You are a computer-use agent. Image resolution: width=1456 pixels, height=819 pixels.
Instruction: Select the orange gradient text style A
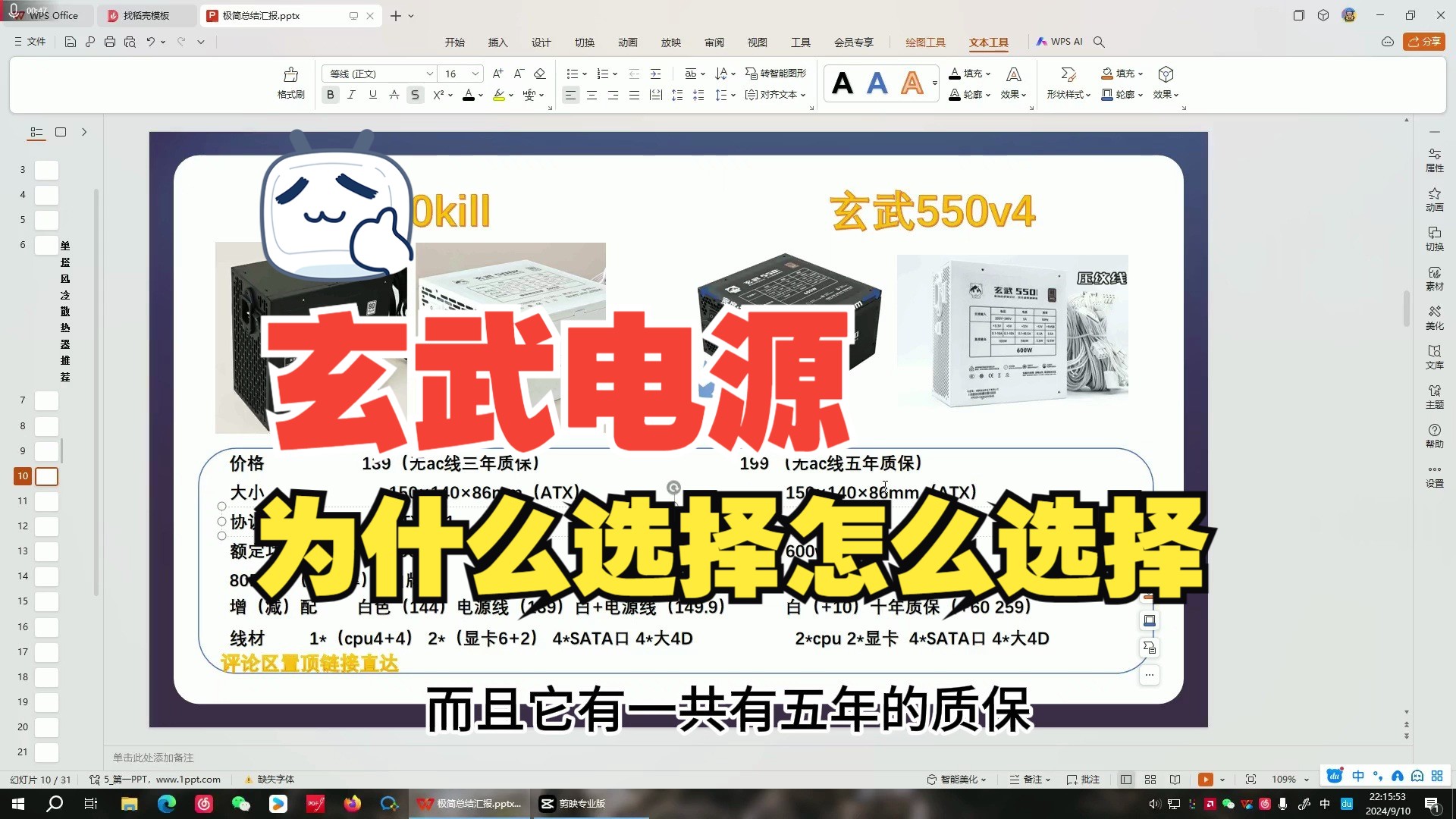[912, 83]
